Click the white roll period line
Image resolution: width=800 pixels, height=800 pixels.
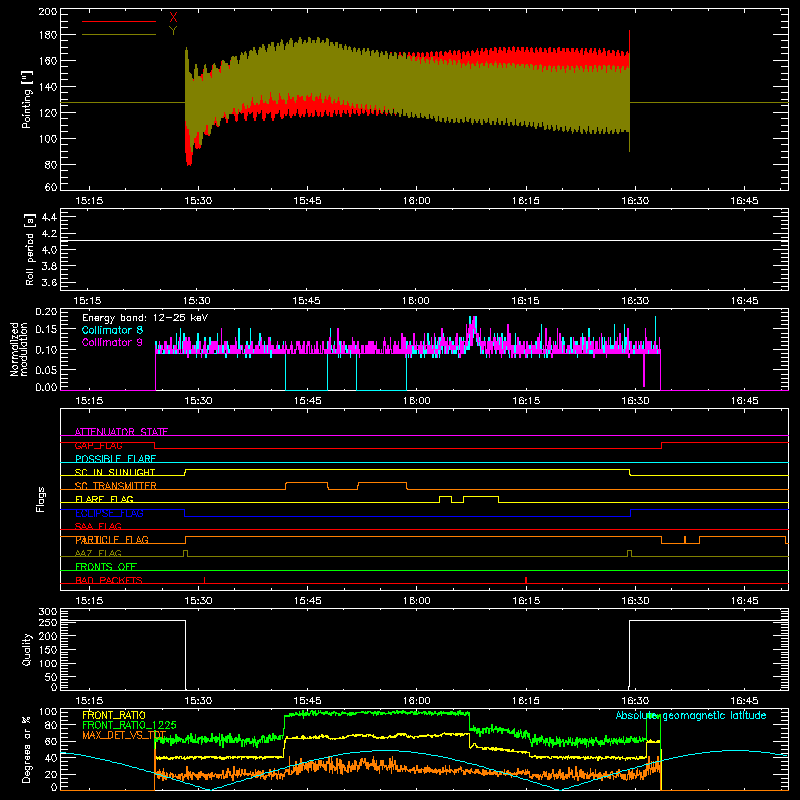coord(424,240)
